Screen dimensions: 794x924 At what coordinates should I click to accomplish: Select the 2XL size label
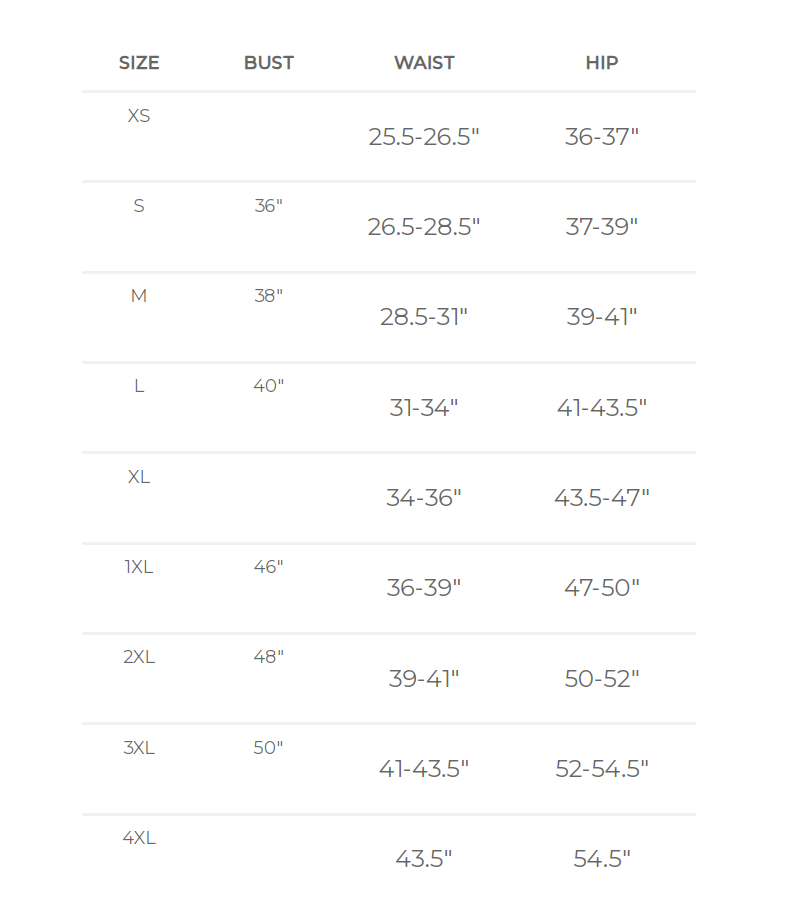coord(139,657)
